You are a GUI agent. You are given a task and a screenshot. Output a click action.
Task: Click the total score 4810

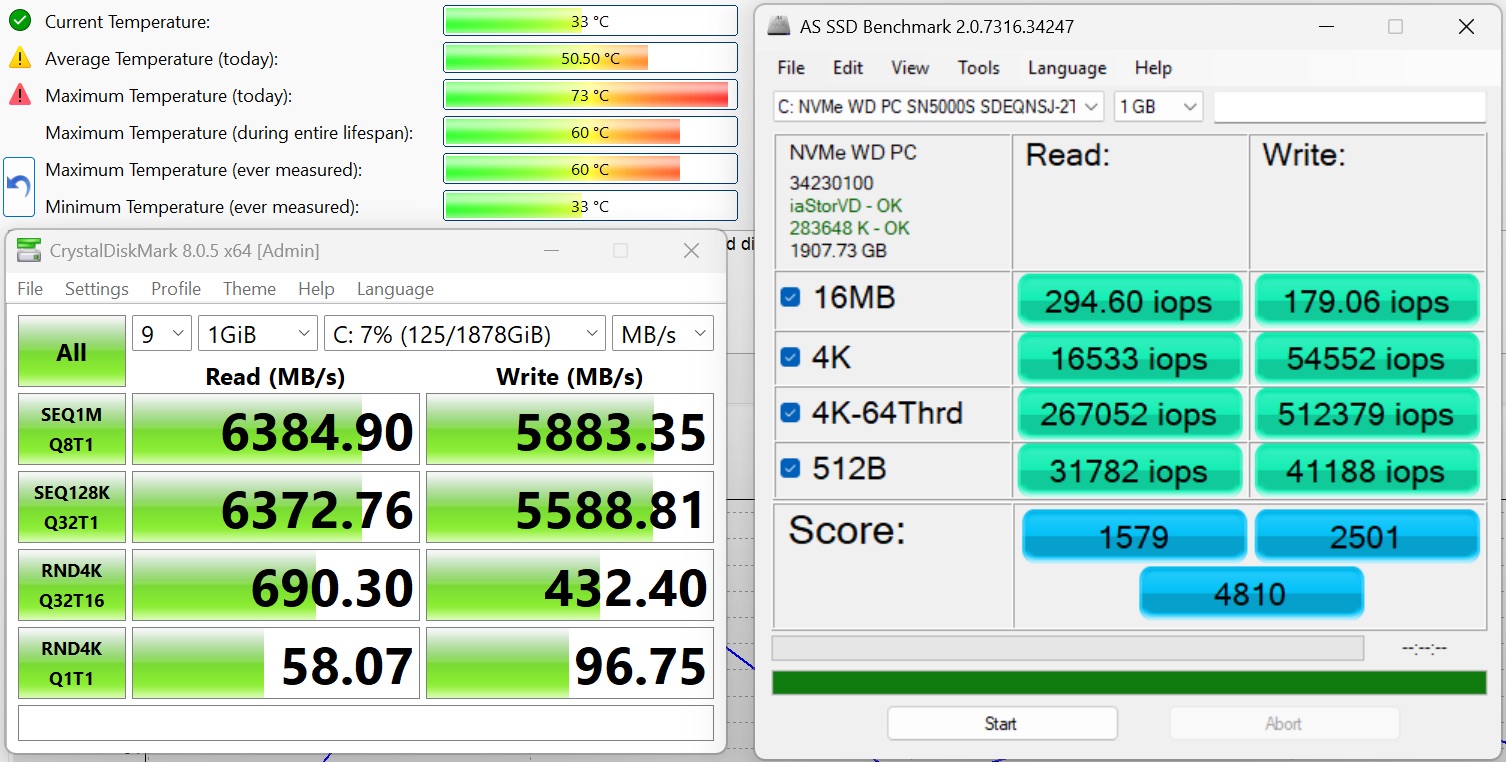(x=1250, y=593)
